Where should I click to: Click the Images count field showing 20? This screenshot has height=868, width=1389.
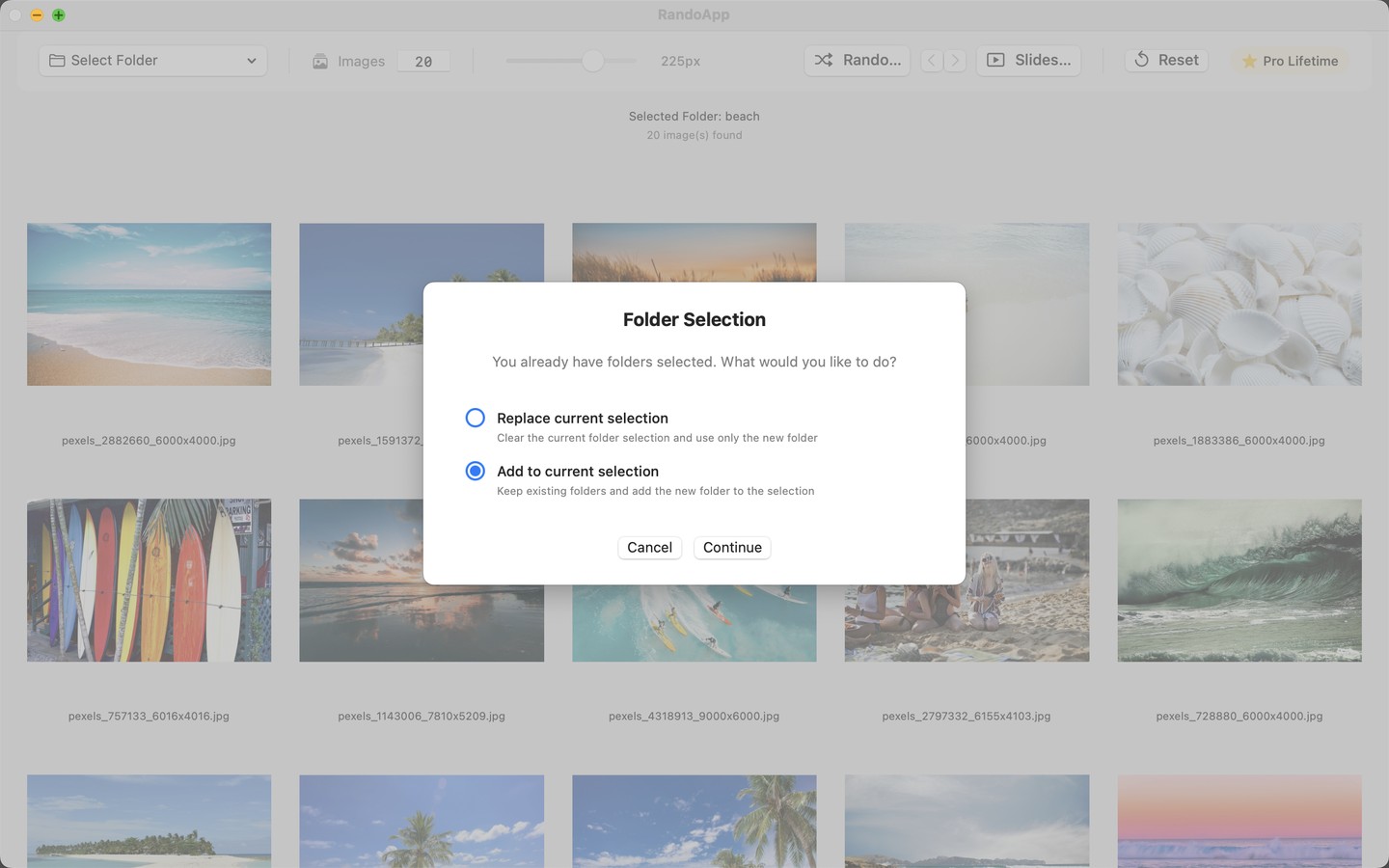tap(423, 62)
